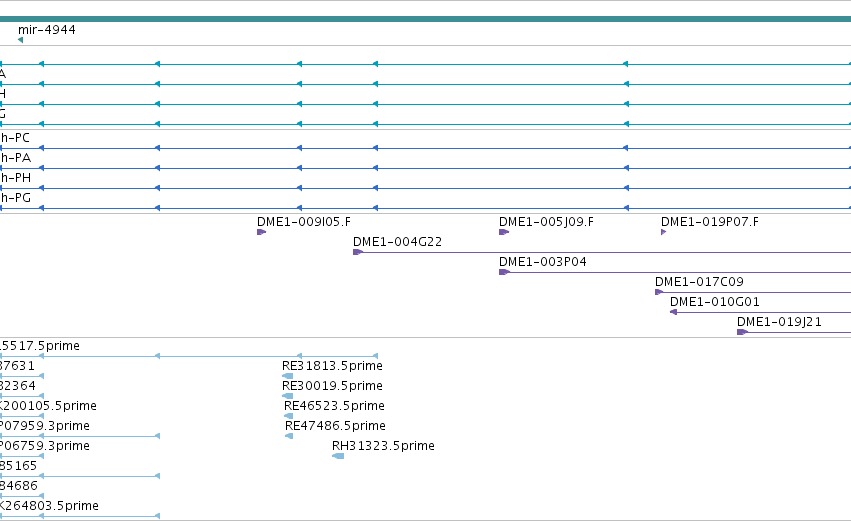Open the DME1-004G22 label
851x521 pixels.
(x=397, y=242)
